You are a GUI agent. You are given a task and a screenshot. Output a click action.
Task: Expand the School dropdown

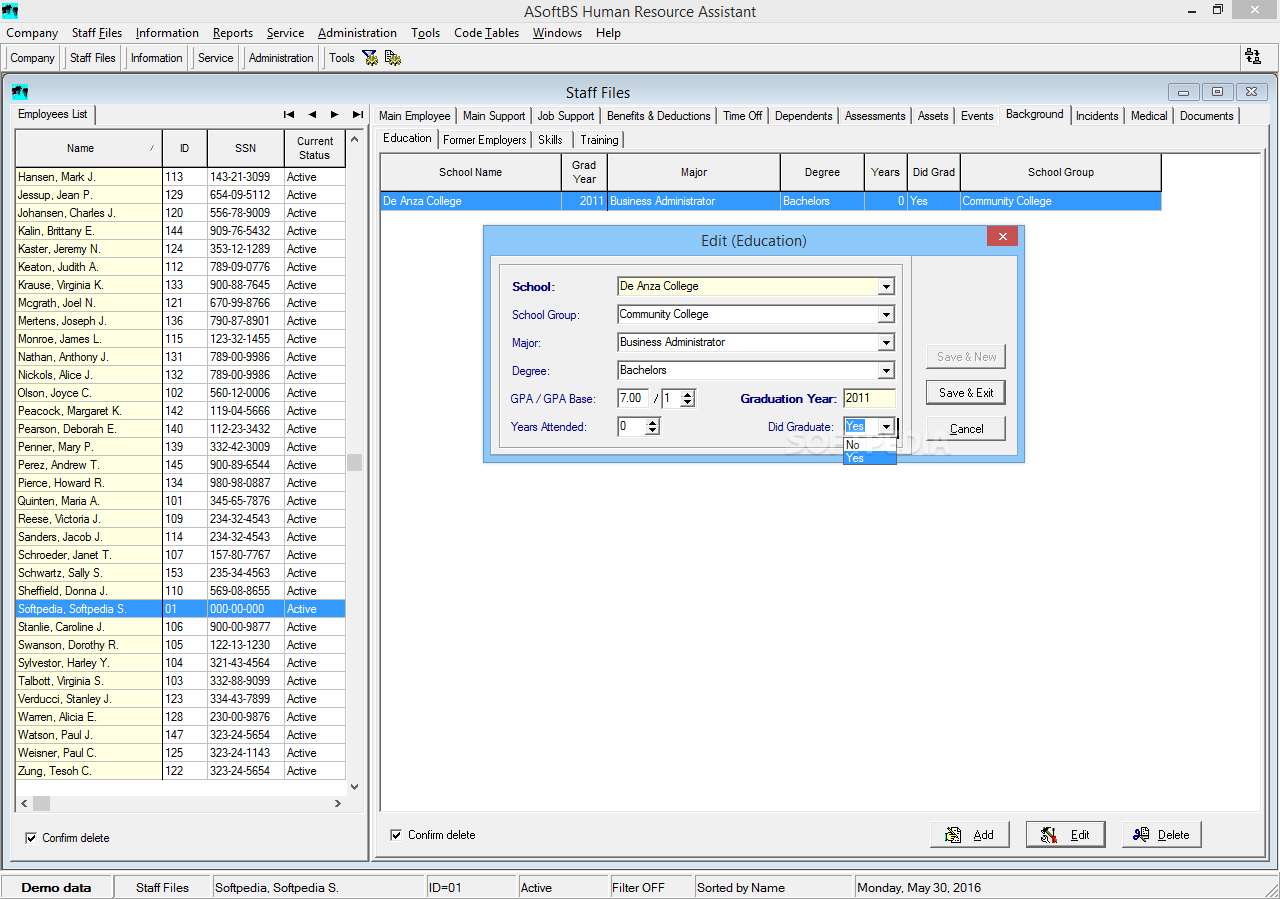click(885, 287)
